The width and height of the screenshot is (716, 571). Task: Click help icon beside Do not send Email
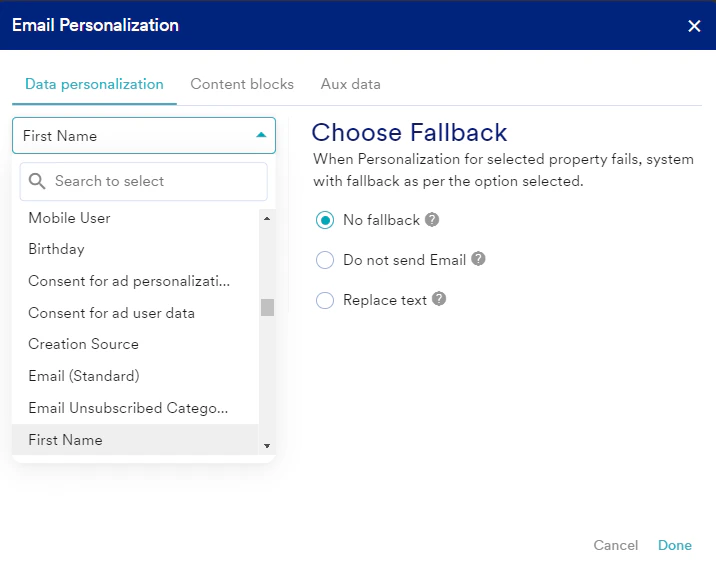[x=478, y=259]
